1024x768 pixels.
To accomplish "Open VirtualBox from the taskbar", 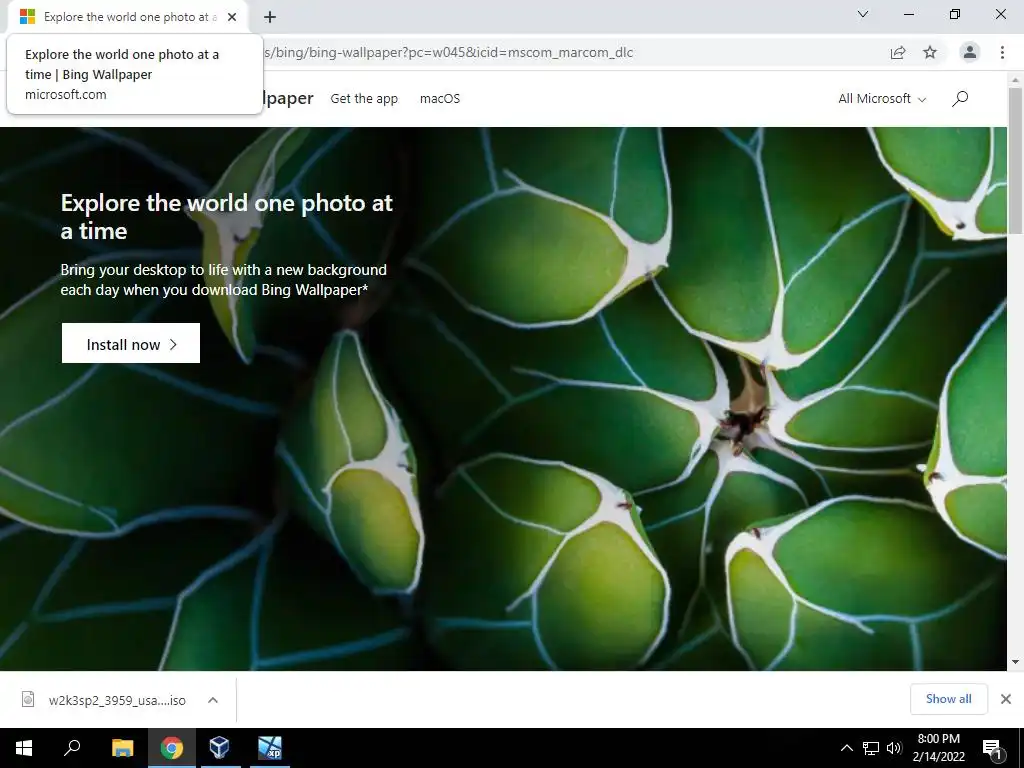I will click(x=219, y=748).
